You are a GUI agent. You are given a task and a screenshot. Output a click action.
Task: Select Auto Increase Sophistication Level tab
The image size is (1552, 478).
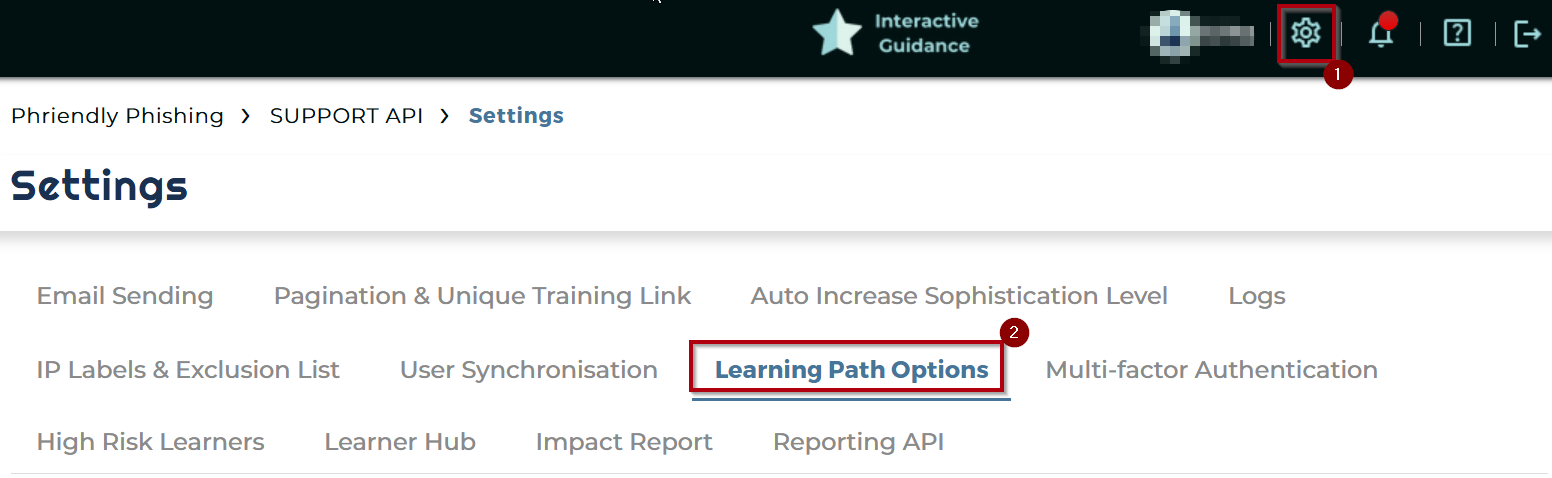pos(959,296)
